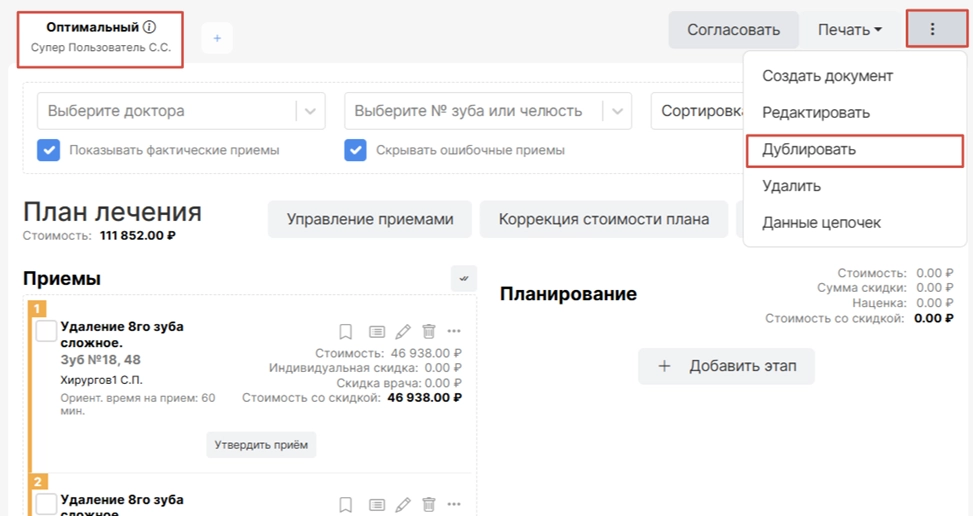Viewport: 973px width, 516px height.
Task: Select checkbox of first appointment
Action: [46, 332]
